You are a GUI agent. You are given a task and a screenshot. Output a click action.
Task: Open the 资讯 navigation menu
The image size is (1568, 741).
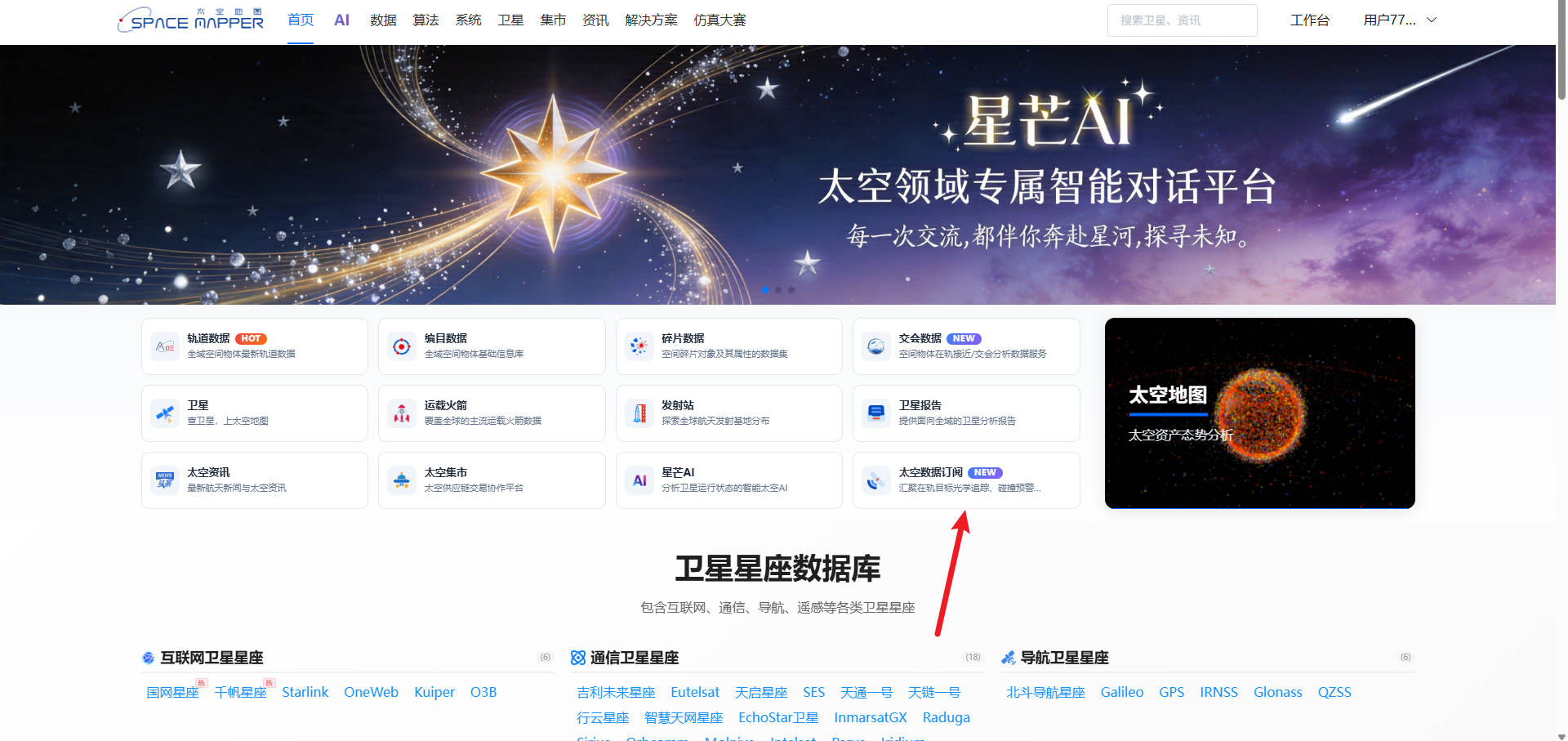[595, 20]
